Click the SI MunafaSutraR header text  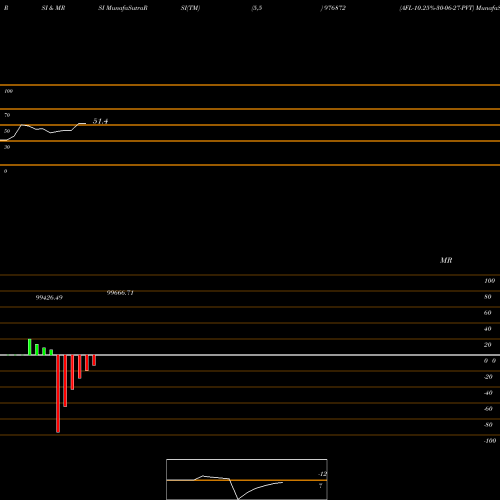click(x=123, y=8)
